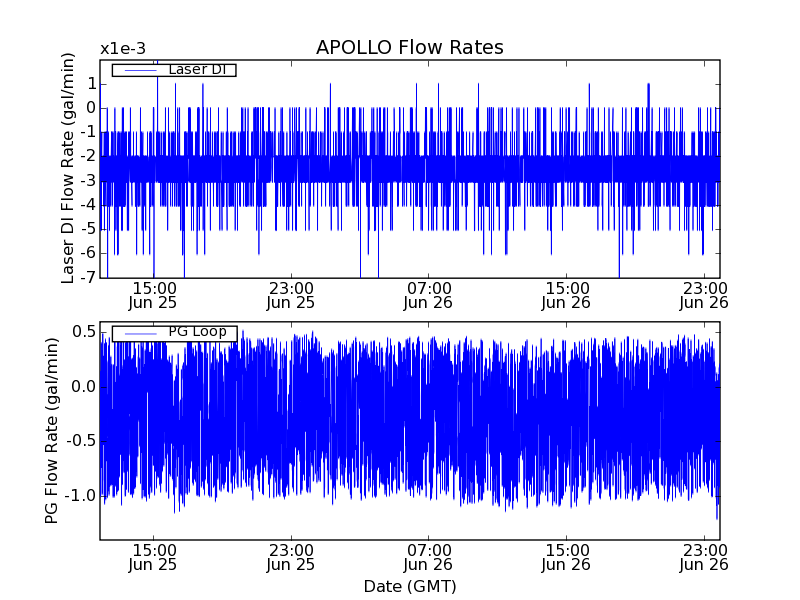Click the 15:00 Jun 25 tick under the lower plot
The image size is (800, 600).
click(x=153, y=557)
